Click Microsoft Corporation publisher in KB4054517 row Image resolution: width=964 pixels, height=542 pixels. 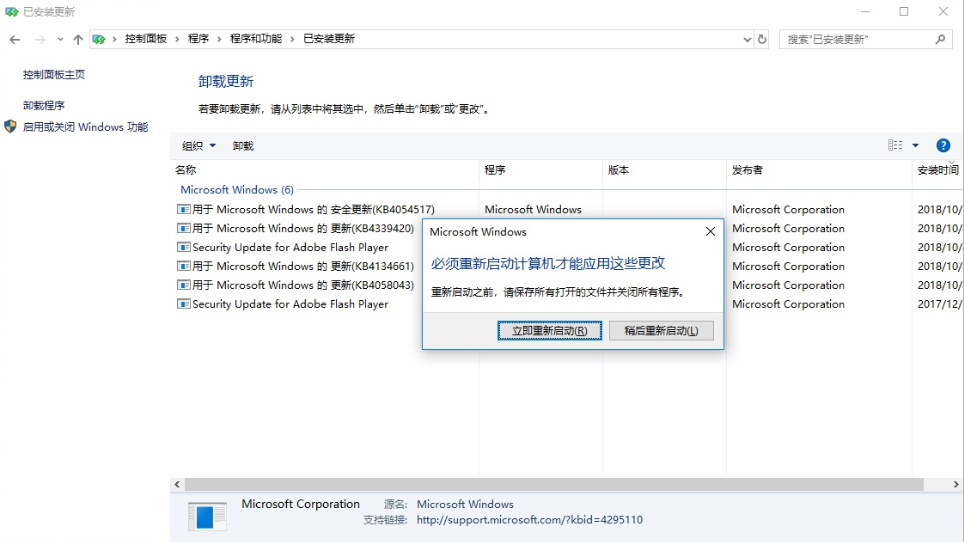(788, 210)
